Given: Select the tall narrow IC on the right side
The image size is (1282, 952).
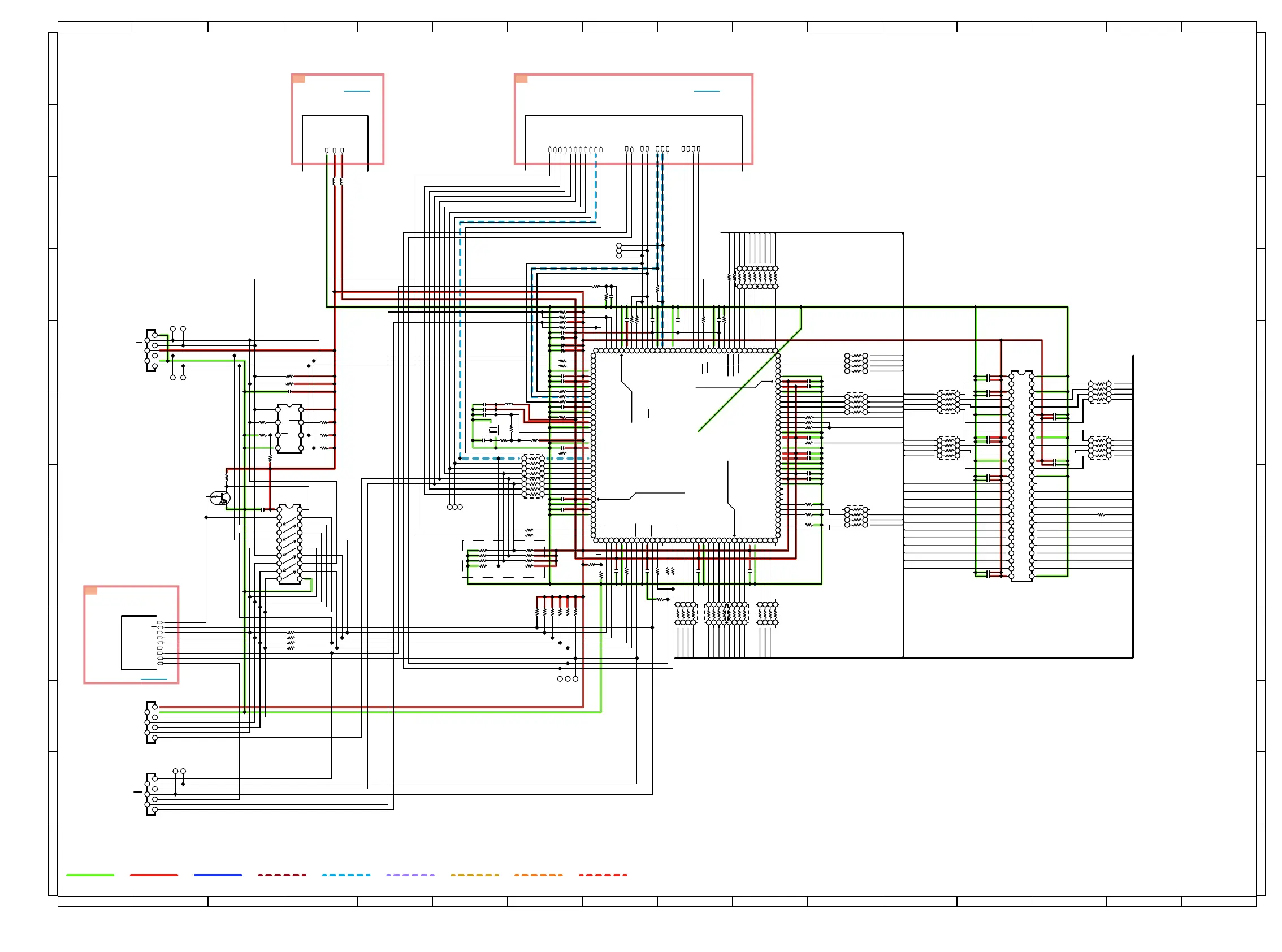Looking at the screenshot, I should [x=1021, y=476].
